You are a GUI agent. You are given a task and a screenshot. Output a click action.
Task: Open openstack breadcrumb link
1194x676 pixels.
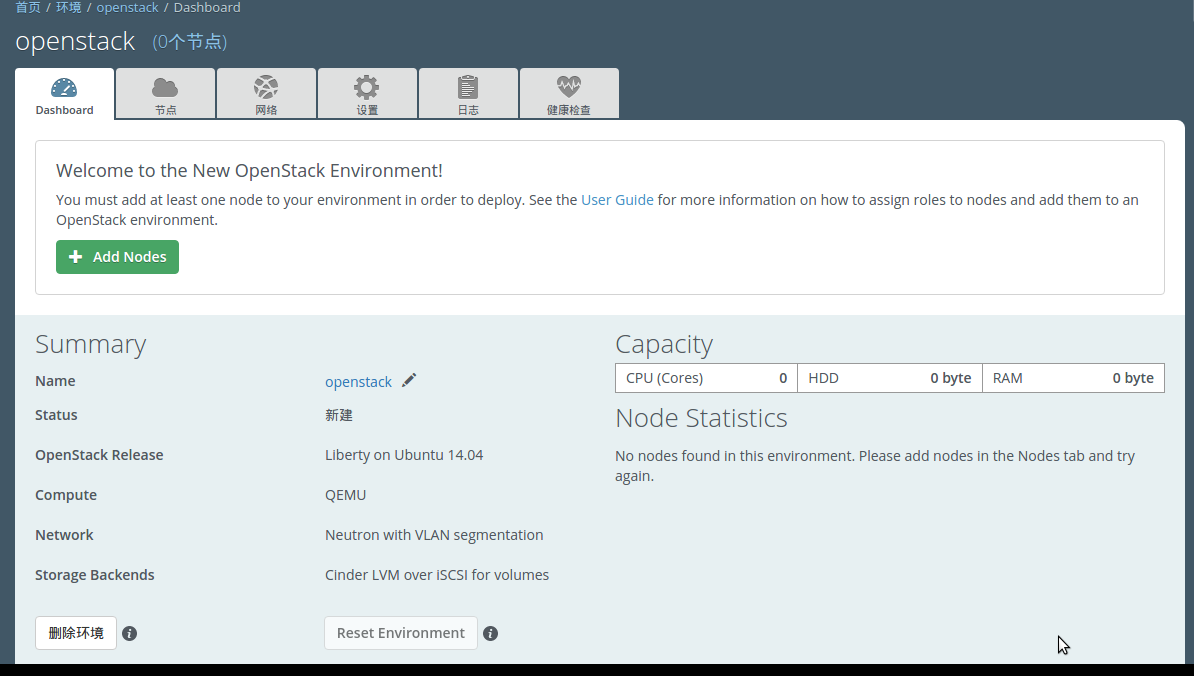[x=127, y=8]
